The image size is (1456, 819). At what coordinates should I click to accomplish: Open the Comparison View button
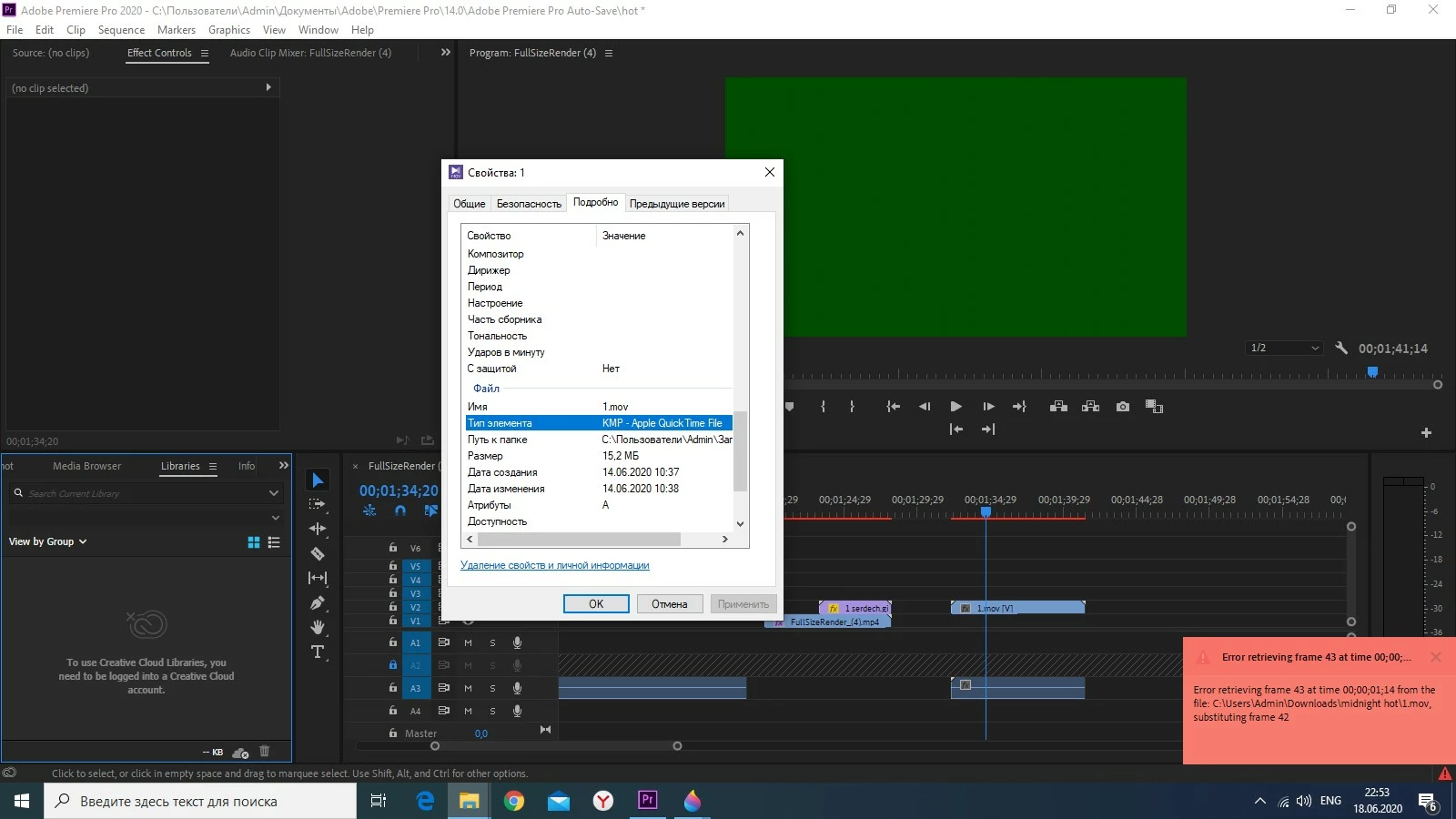pyautogui.click(x=1154, y=407)
